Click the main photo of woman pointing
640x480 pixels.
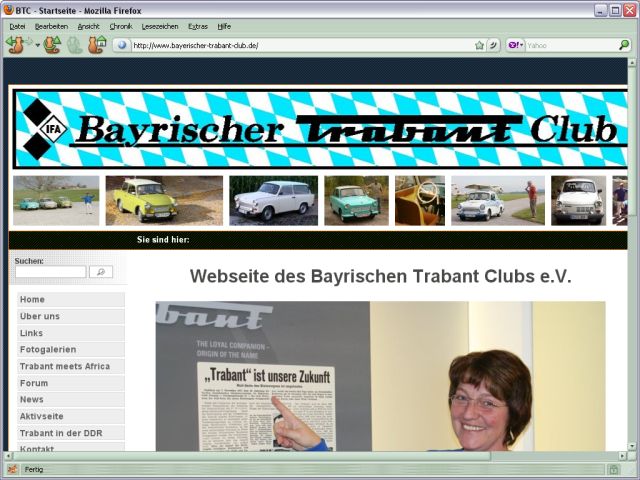pos(380,376)
